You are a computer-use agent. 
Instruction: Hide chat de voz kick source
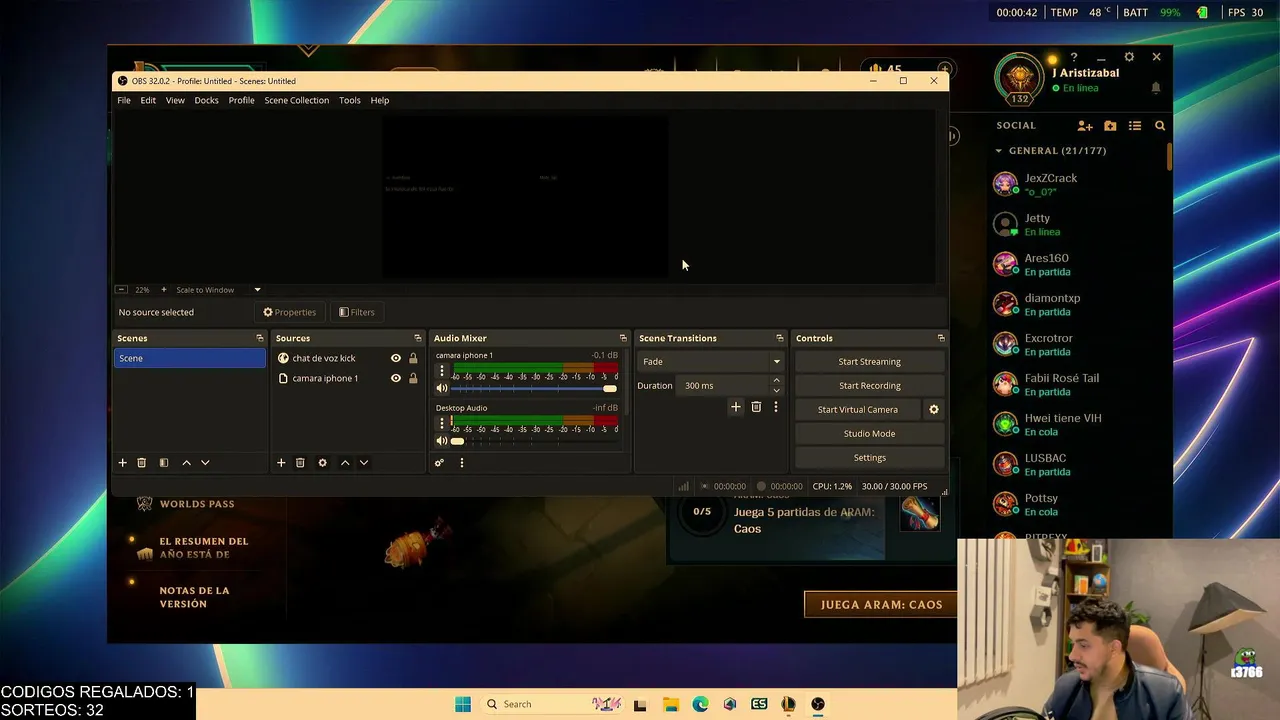click(396, 358)
